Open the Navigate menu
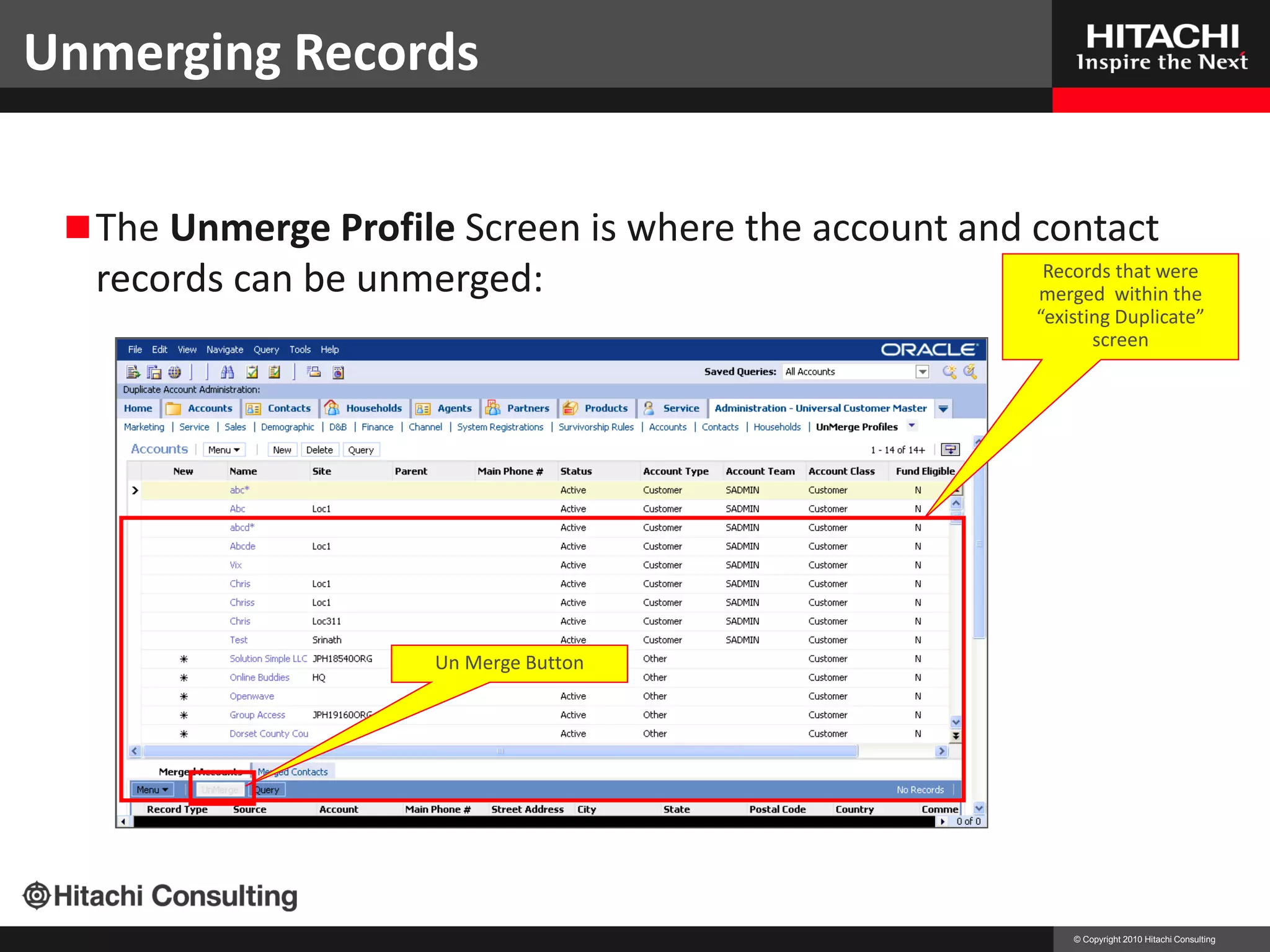 [225, 350]
